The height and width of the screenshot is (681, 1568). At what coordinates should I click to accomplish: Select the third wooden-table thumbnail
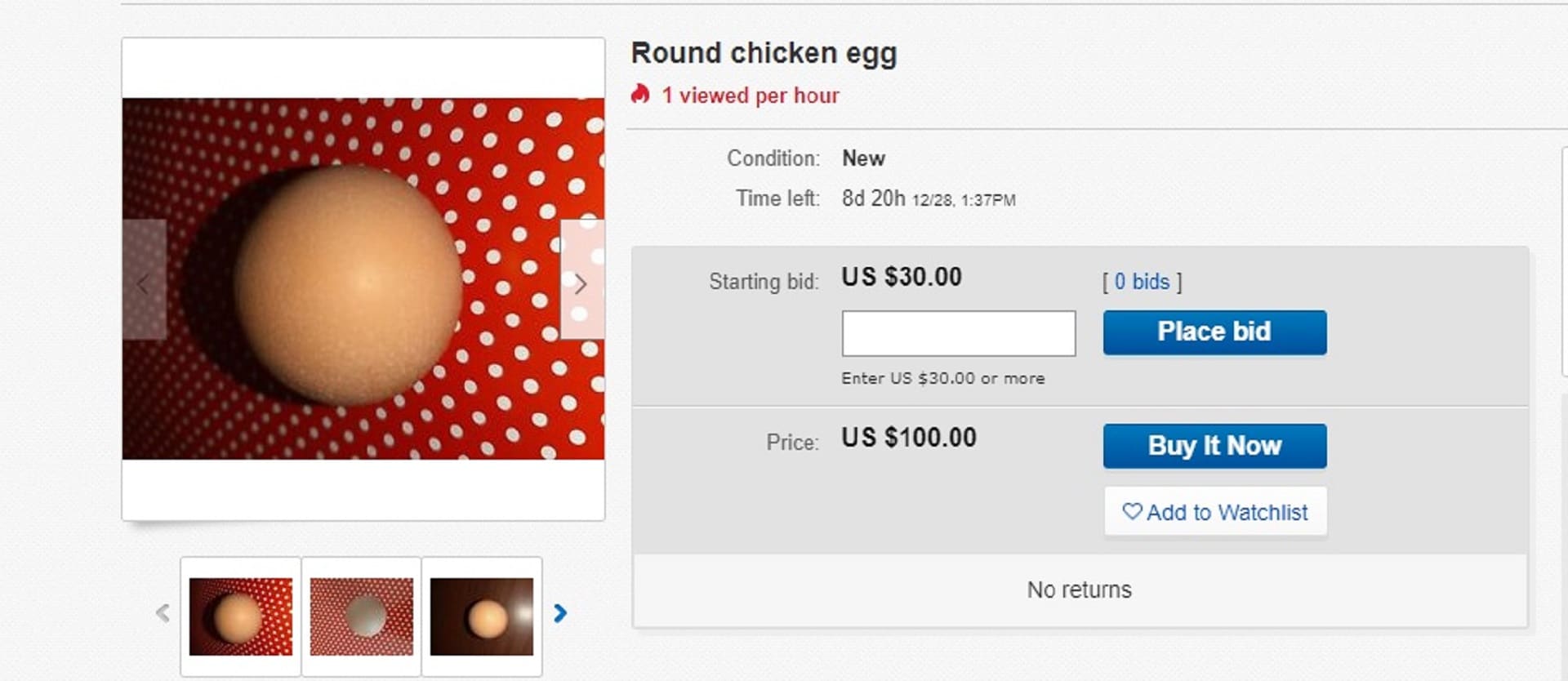[483, 614]
